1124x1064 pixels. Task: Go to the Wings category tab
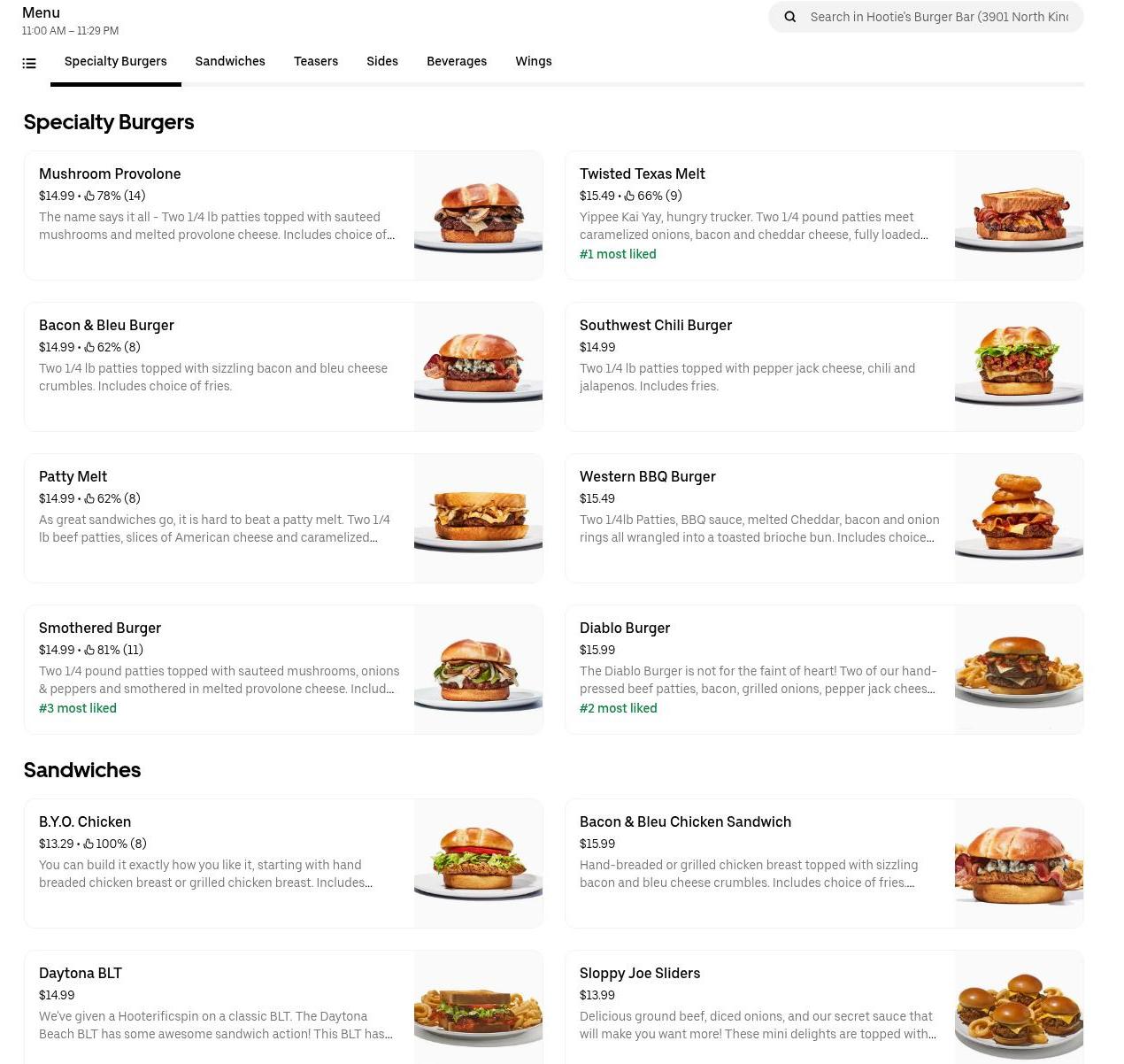point(534,61)
